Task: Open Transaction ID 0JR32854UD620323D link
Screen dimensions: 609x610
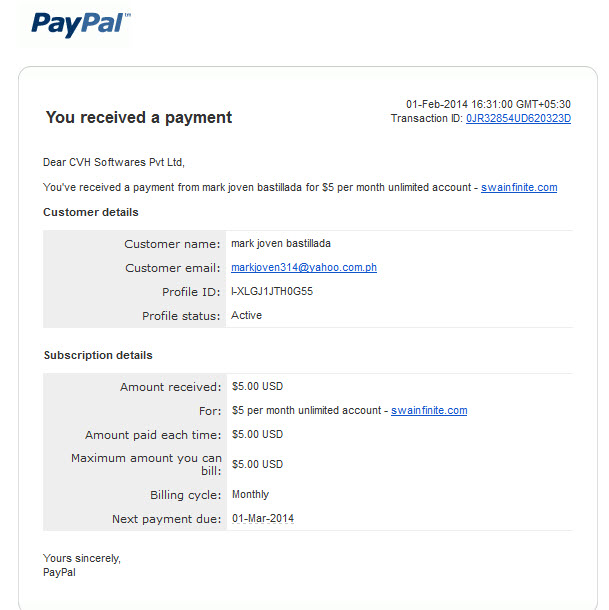Action: (518, 118)
